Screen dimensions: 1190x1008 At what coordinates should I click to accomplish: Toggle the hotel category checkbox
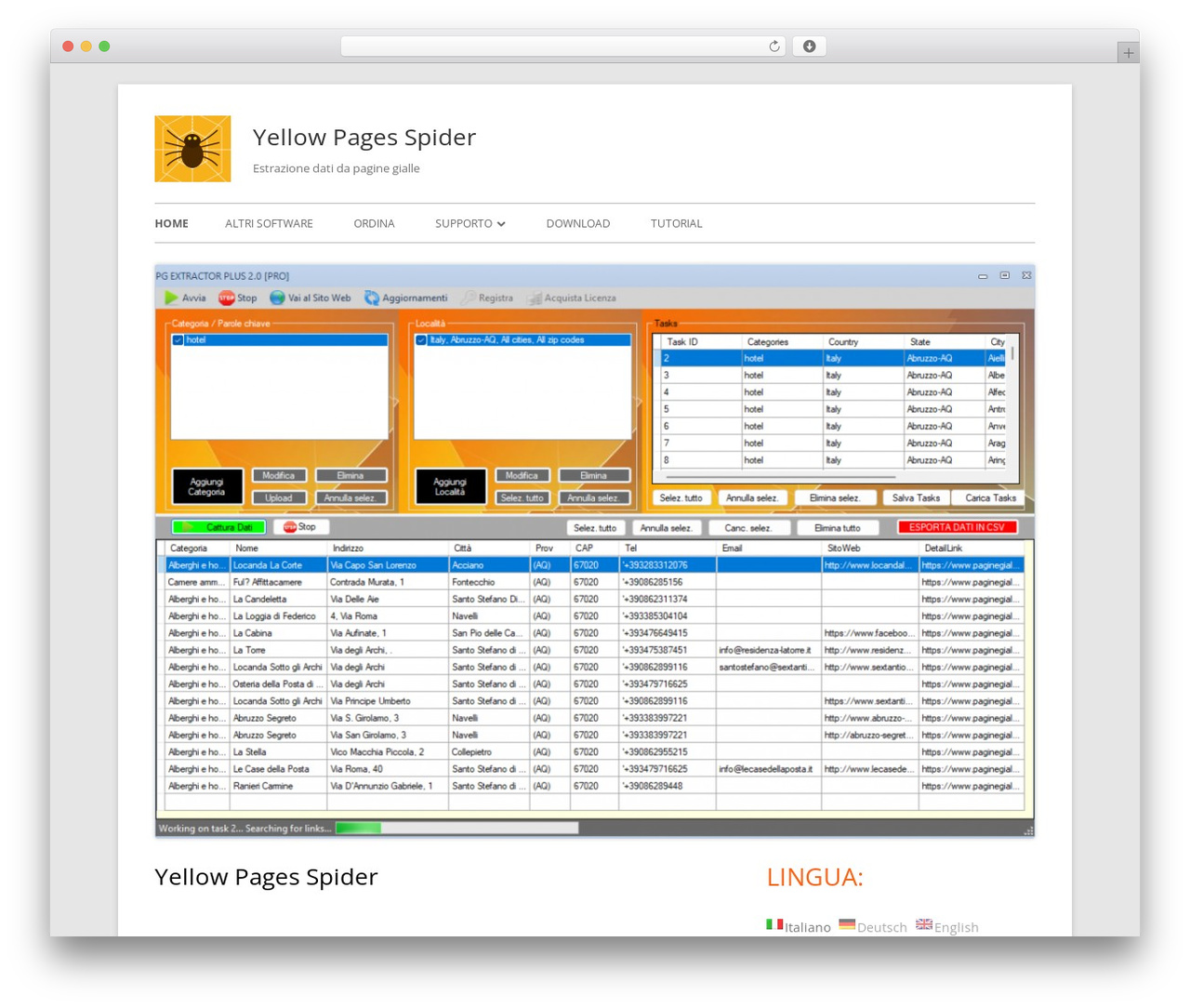[x=178, y=340]
